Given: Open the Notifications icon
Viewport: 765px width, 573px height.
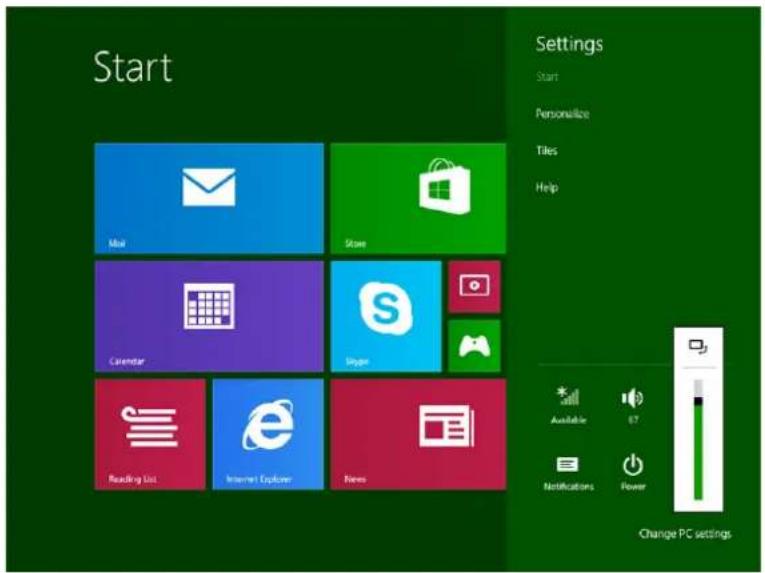Looking at the screenshot, I should (x=568, y=472).
